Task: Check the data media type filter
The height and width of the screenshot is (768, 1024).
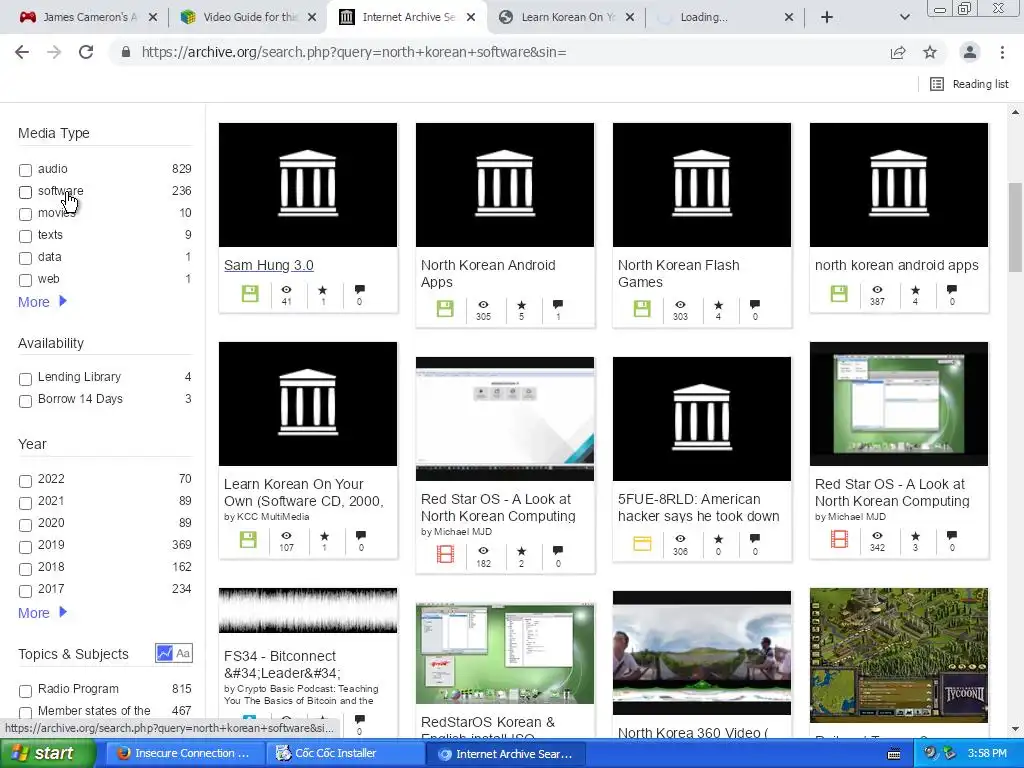Action: tap(25, 258)
